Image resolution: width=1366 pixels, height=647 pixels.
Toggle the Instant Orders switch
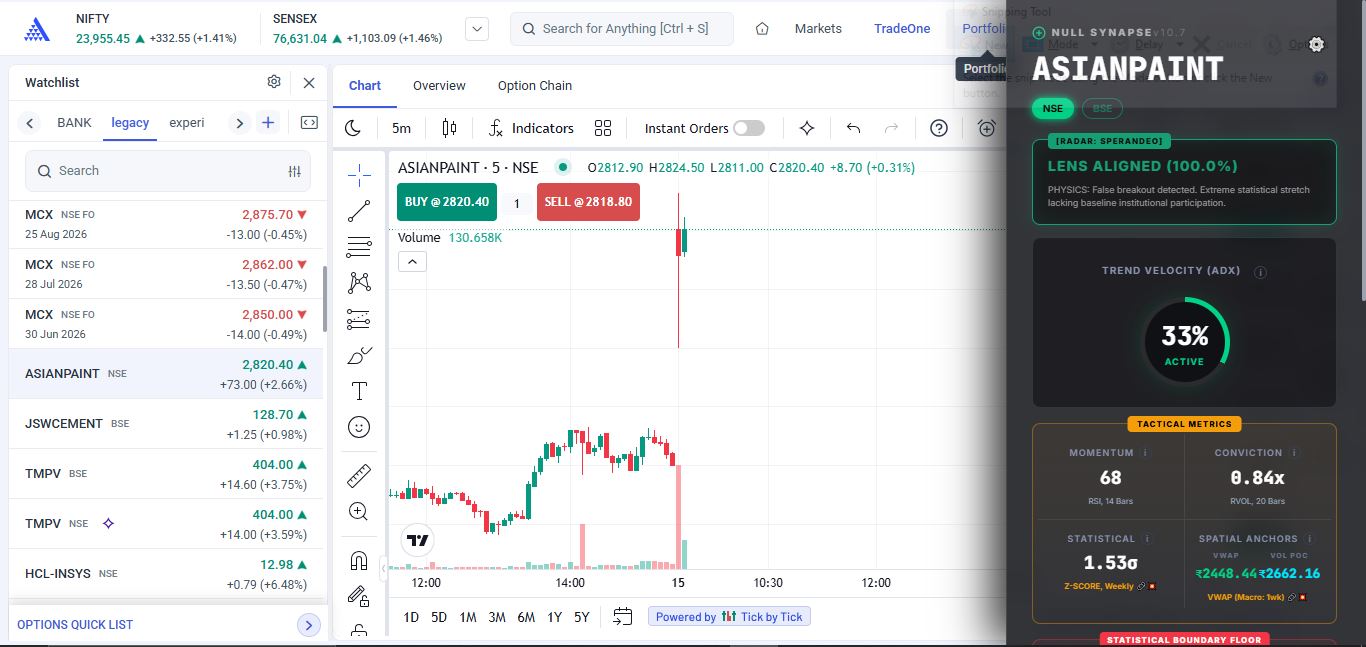749,128
